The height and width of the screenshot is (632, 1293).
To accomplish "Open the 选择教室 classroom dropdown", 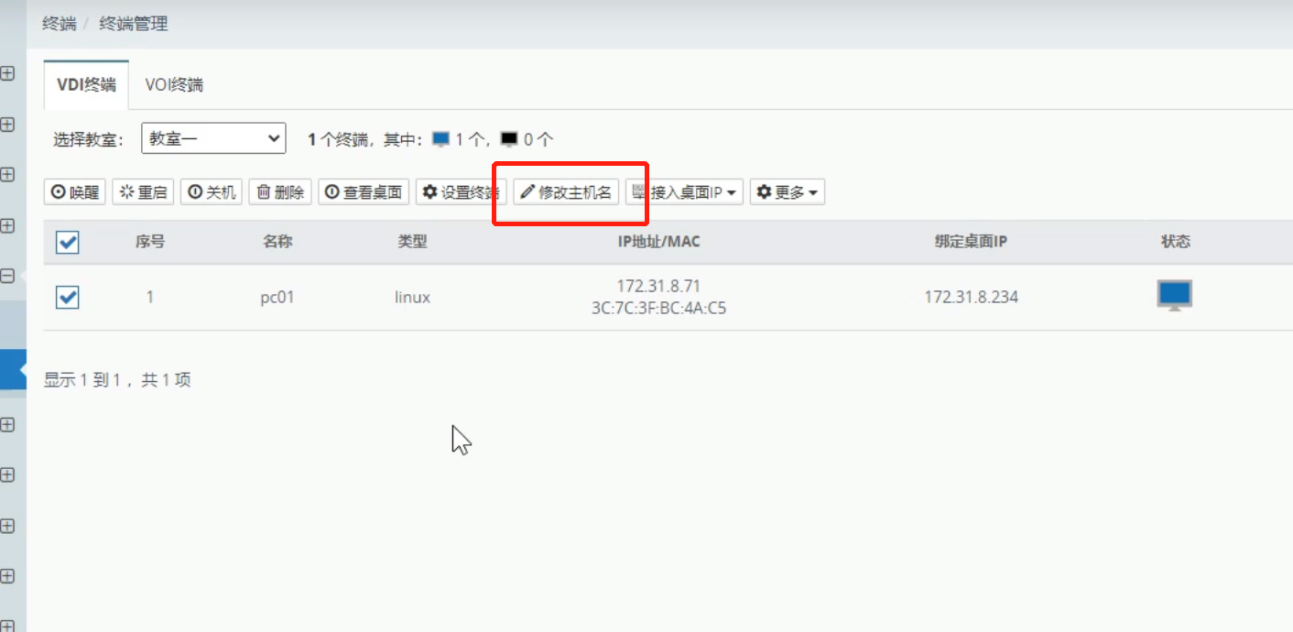I will (214, 139).
